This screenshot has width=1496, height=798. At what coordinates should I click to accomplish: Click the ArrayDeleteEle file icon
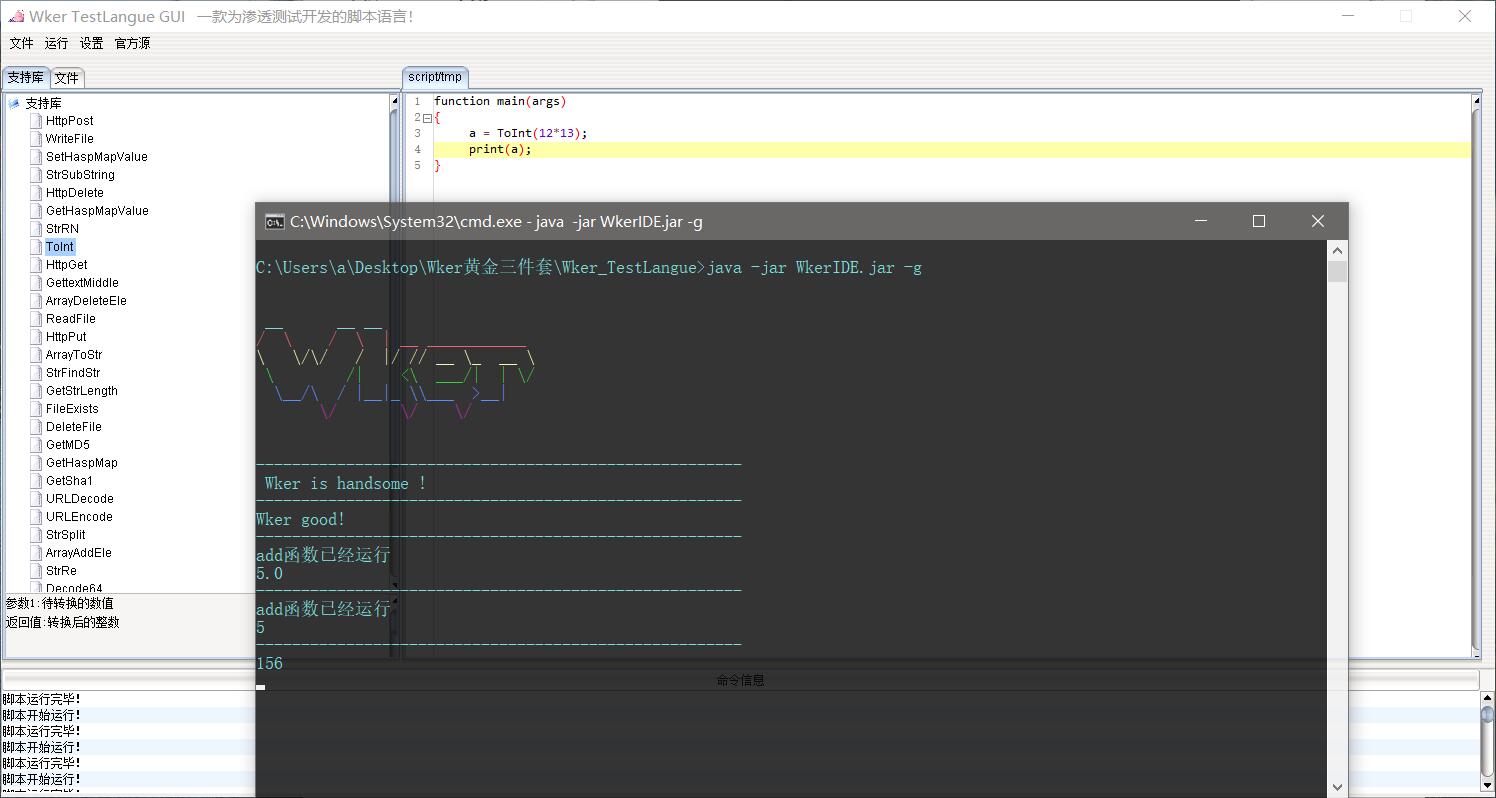click(x=36, y=301)
